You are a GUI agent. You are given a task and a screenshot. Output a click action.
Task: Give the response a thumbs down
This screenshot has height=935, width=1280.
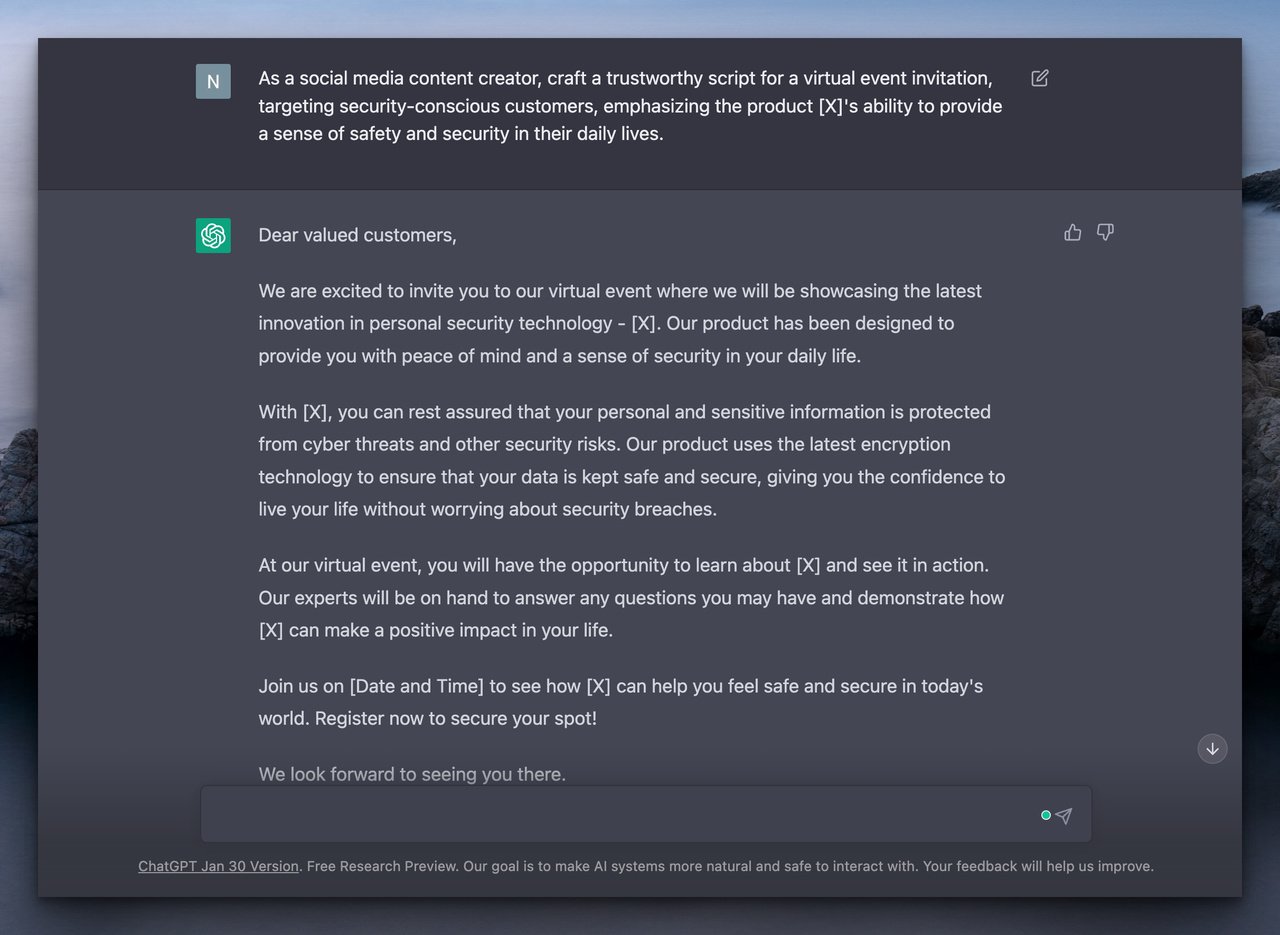click(1105, 232)
